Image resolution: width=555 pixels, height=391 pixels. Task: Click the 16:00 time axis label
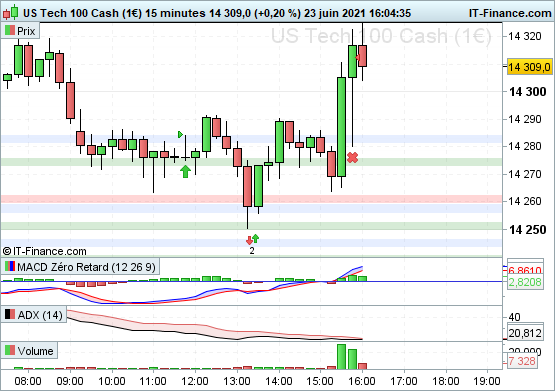coord(362,381)
